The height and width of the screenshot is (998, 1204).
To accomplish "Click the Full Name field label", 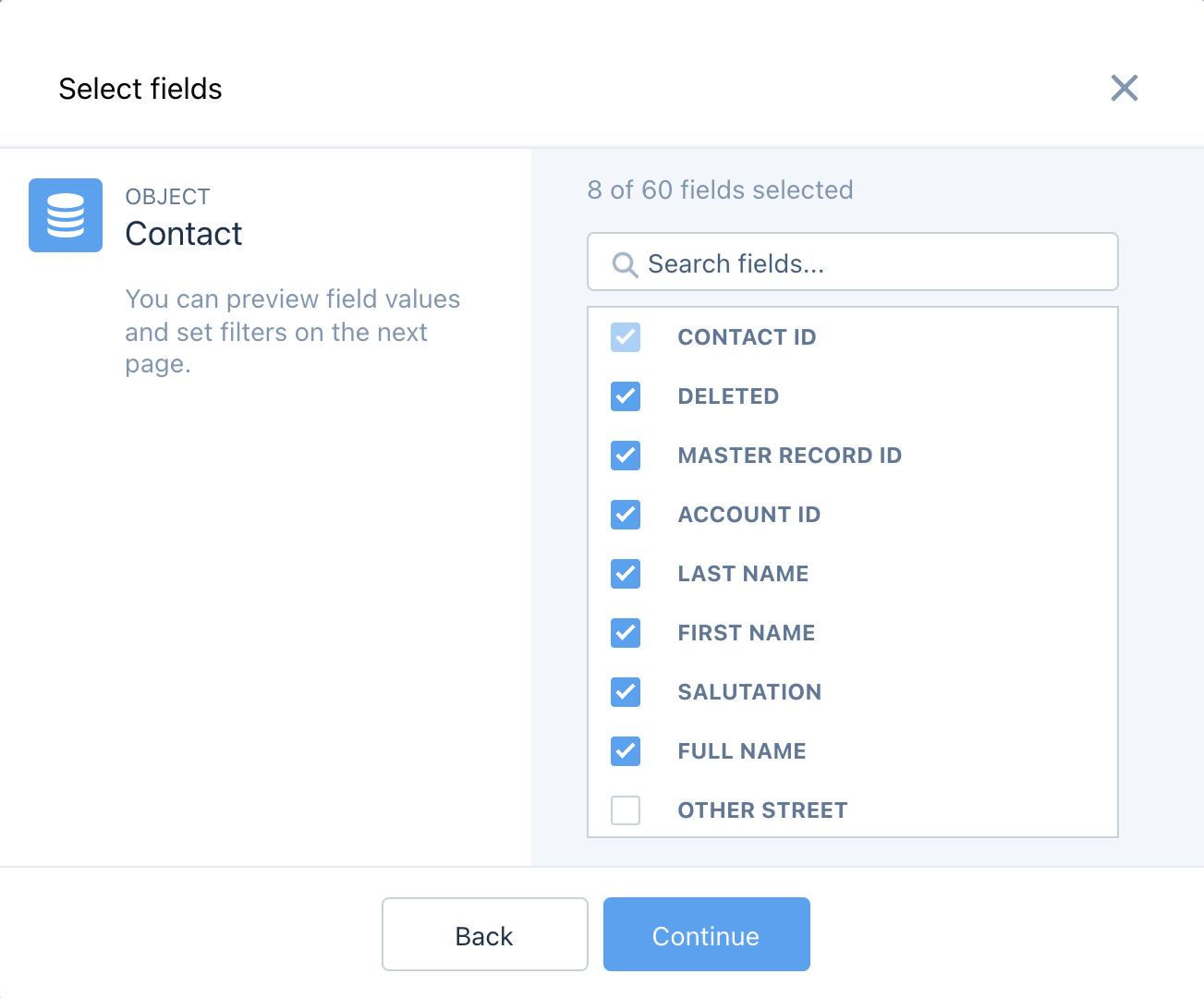I will pos(742,751).
